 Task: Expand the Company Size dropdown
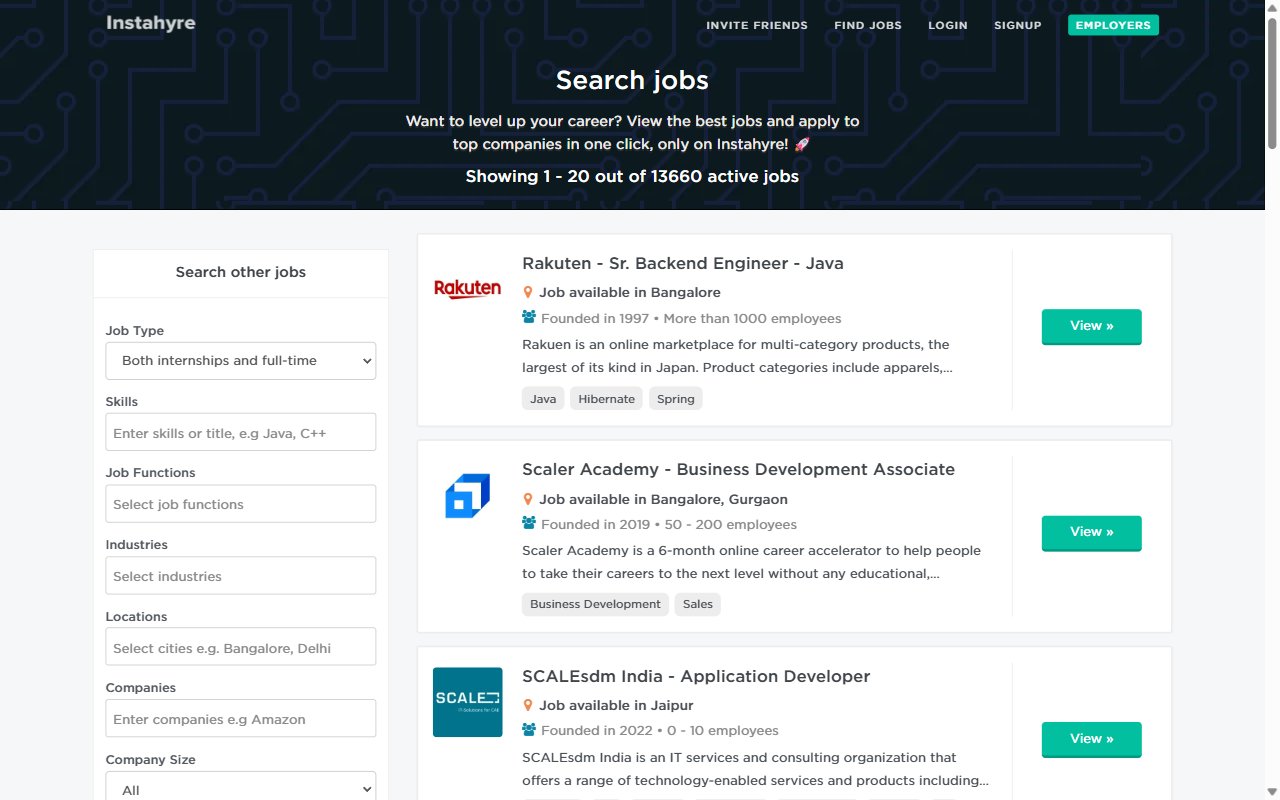(x=241, y=789)
